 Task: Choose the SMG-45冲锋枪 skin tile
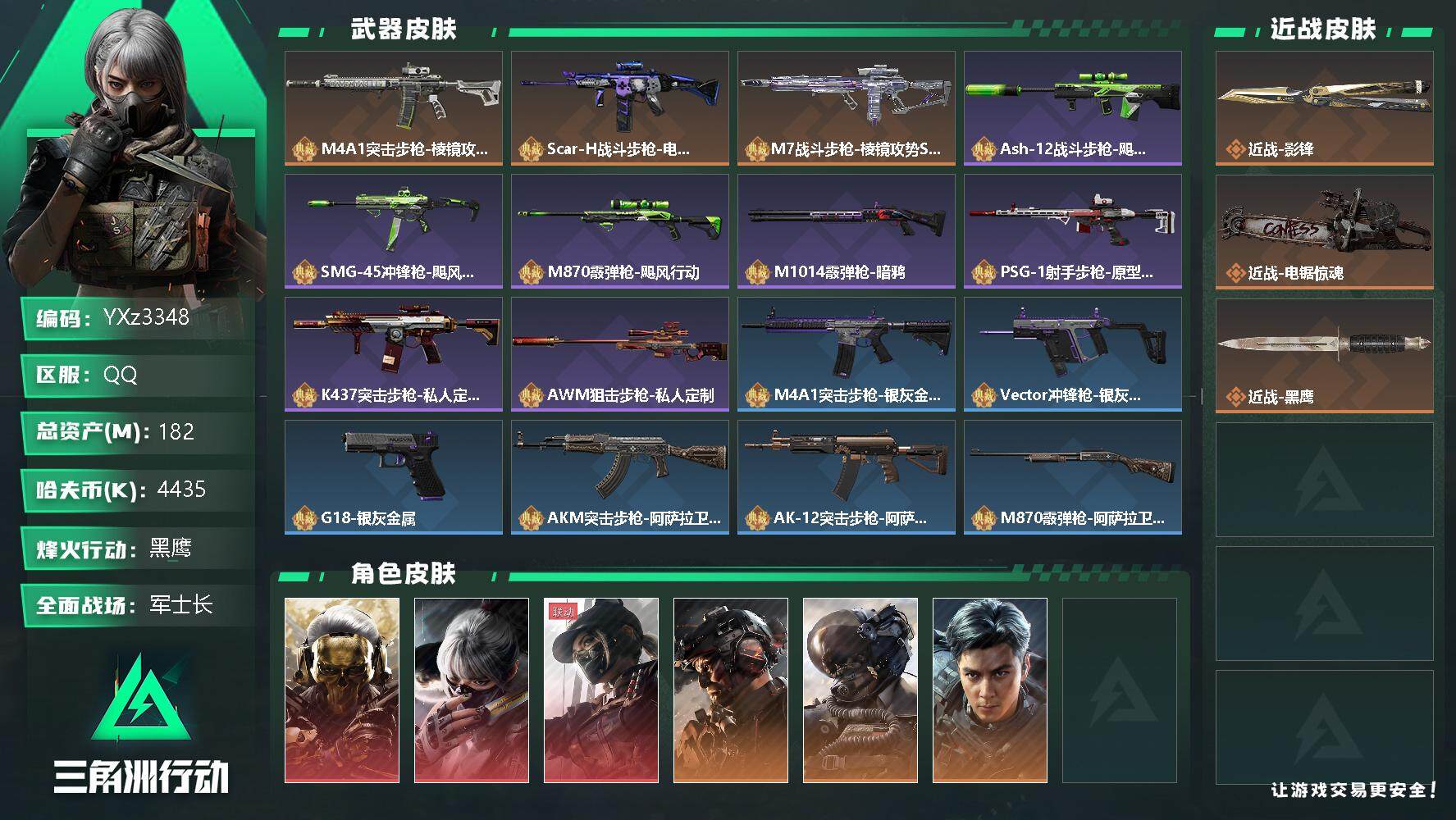click(x=394, y=231)
